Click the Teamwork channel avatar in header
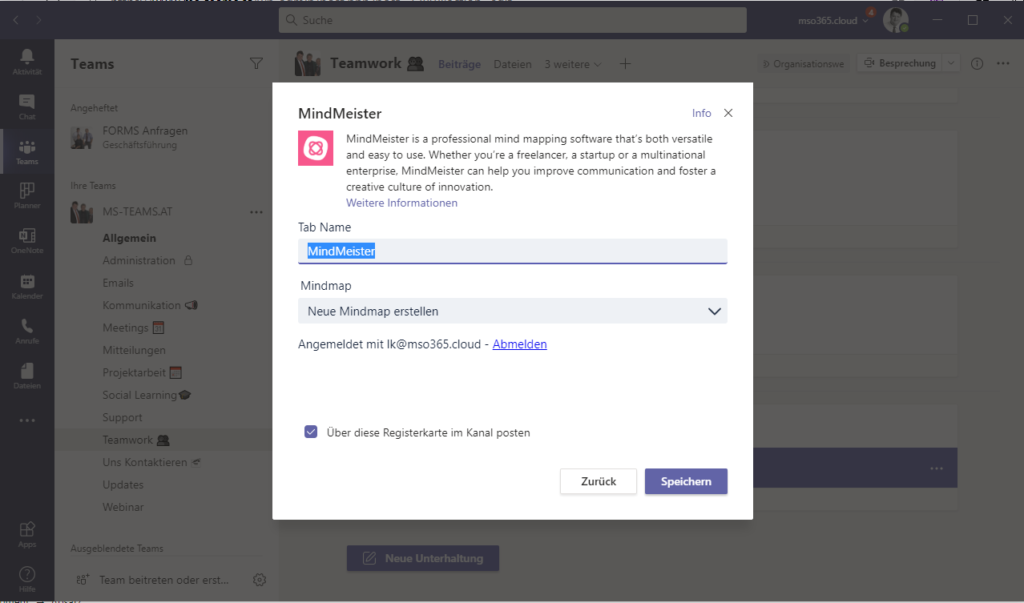 (x=308, y=64)
